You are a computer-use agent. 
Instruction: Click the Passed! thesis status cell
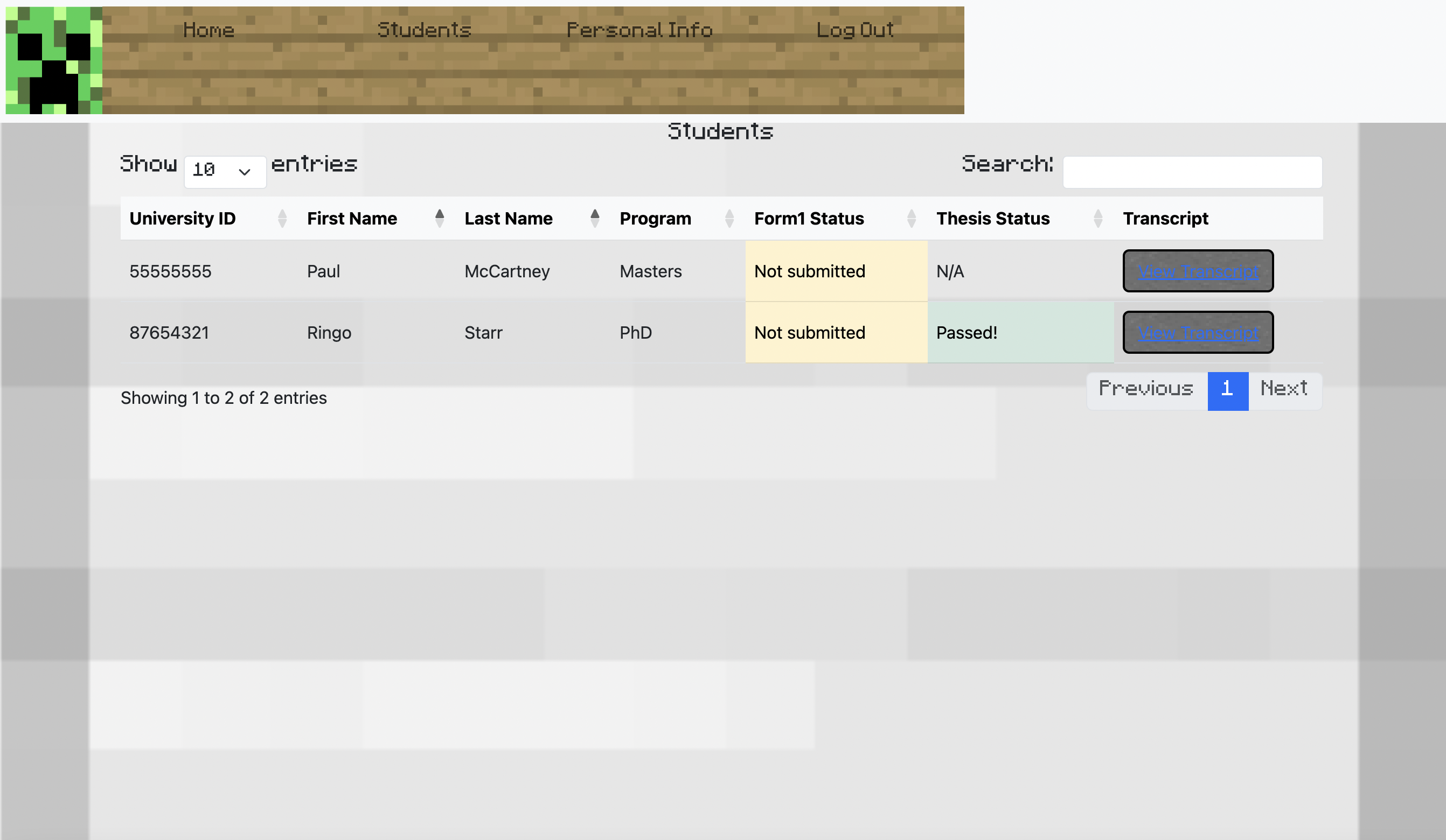coord(1021,332)
